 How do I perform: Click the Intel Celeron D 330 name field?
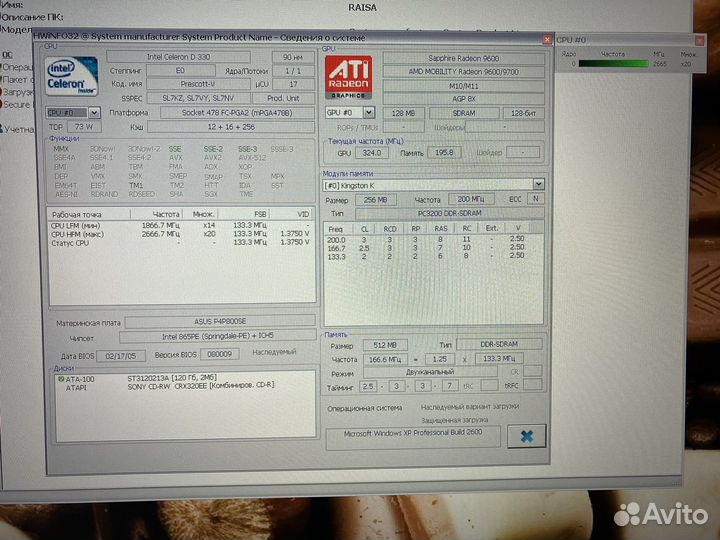click(178, 57)
